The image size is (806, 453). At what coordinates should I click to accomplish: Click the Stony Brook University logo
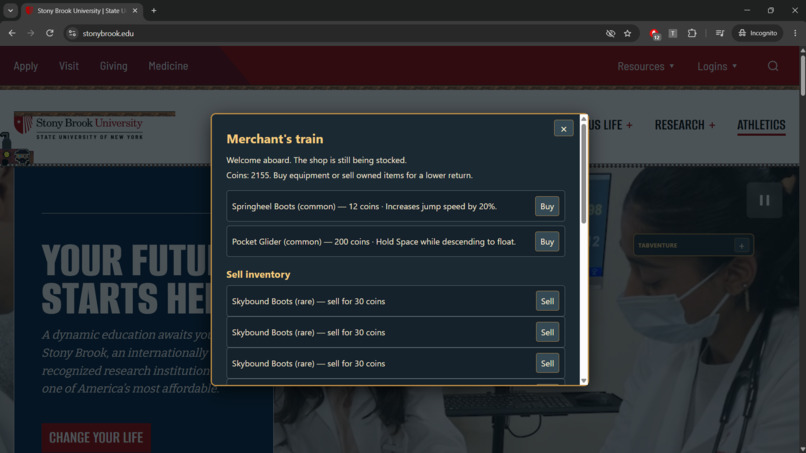[79, 126]
